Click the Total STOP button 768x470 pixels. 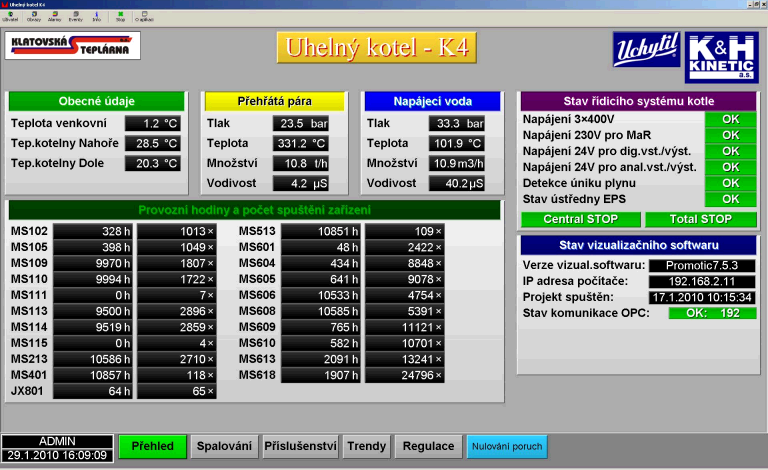(700, 219)
